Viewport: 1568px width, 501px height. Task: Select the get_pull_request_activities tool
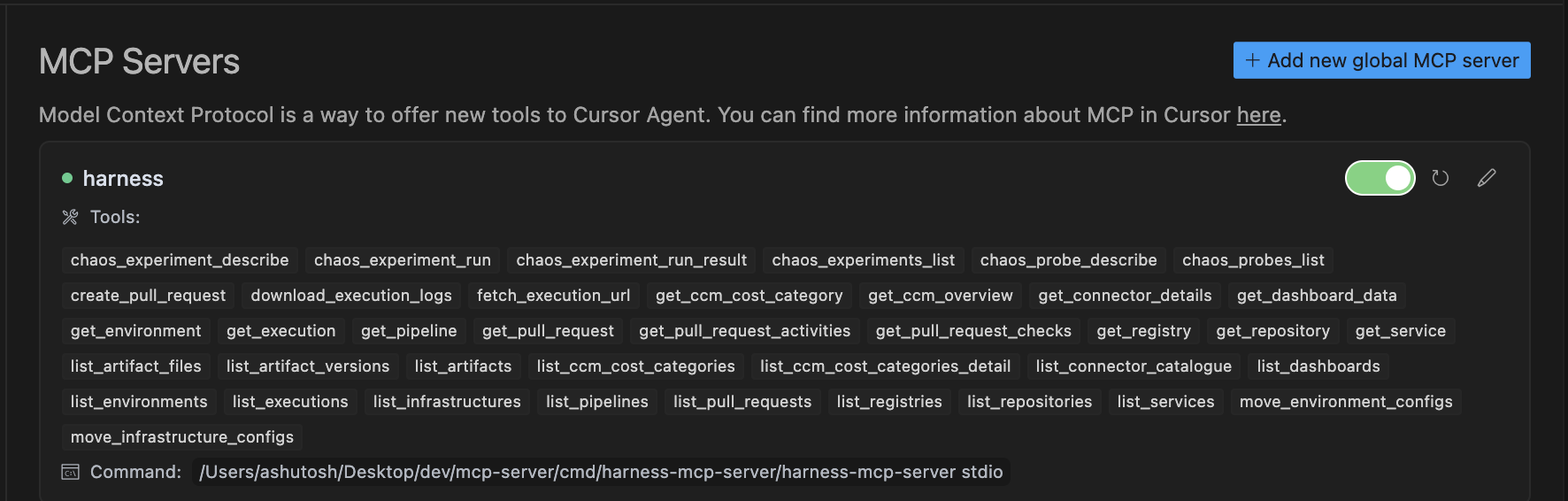point(745,331)
